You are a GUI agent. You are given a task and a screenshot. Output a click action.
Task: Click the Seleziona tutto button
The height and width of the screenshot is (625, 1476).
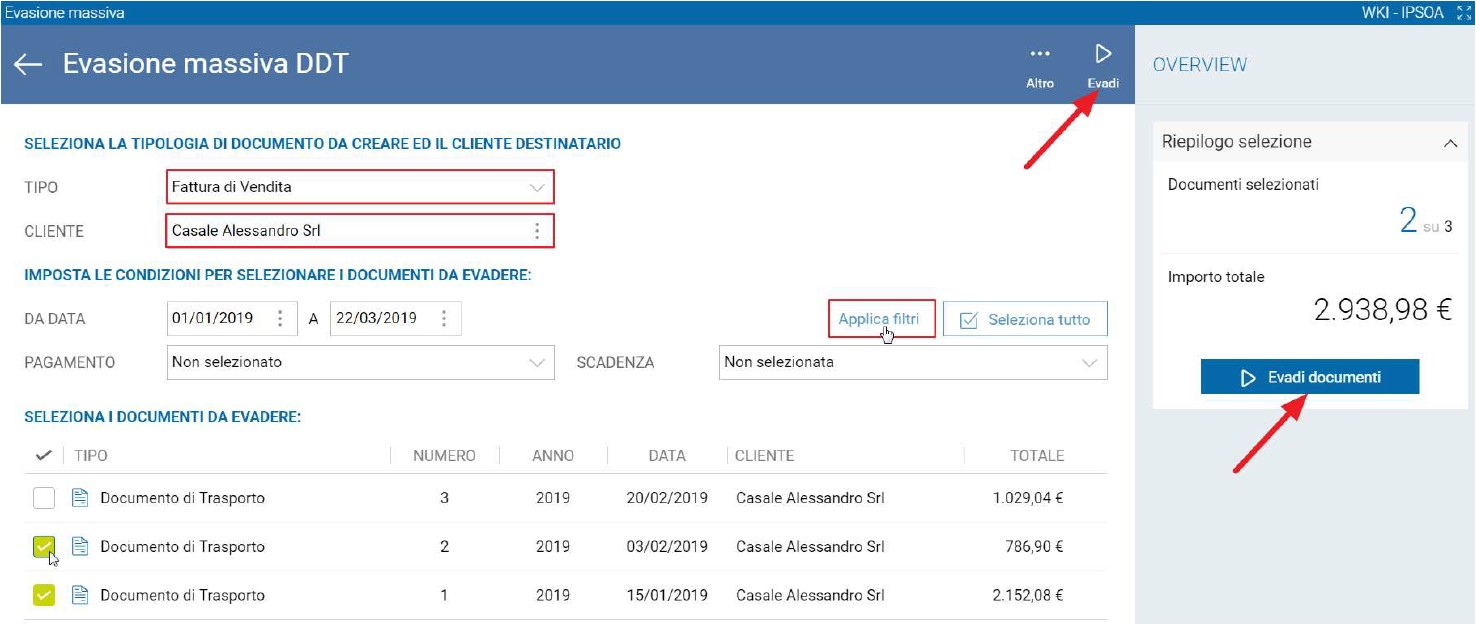coord(1025,320)
